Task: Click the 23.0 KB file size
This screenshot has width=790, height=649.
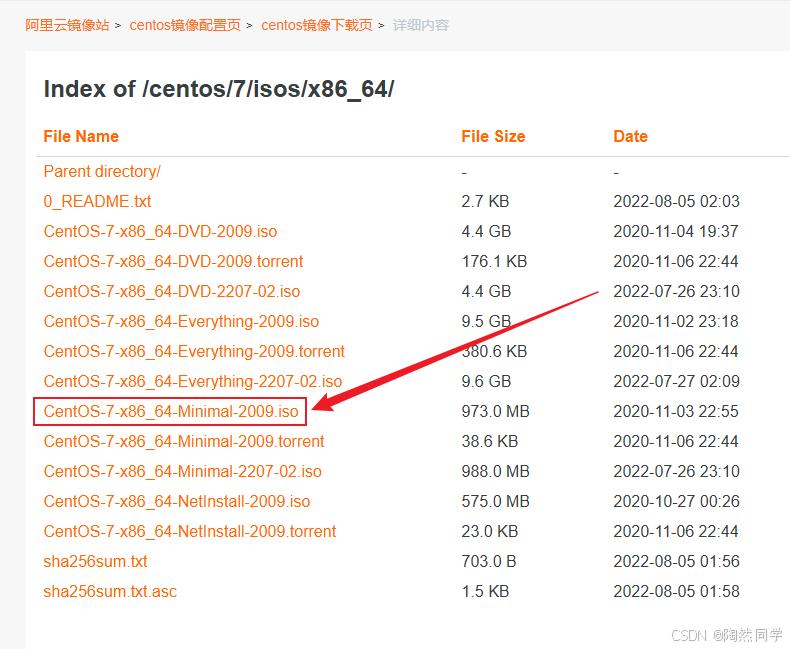Action: pos(490,531)
